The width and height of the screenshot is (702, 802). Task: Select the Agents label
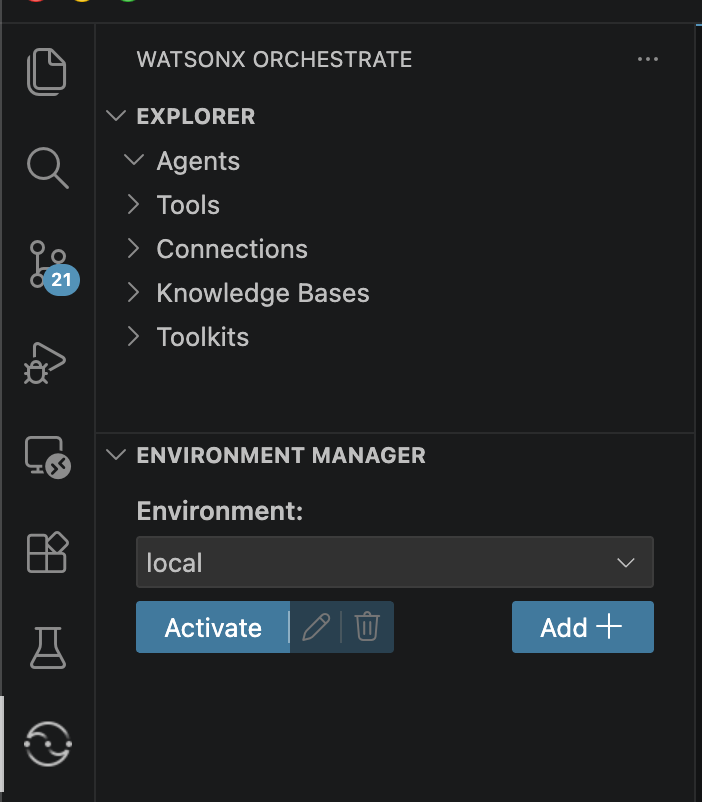tap(198, 161)
